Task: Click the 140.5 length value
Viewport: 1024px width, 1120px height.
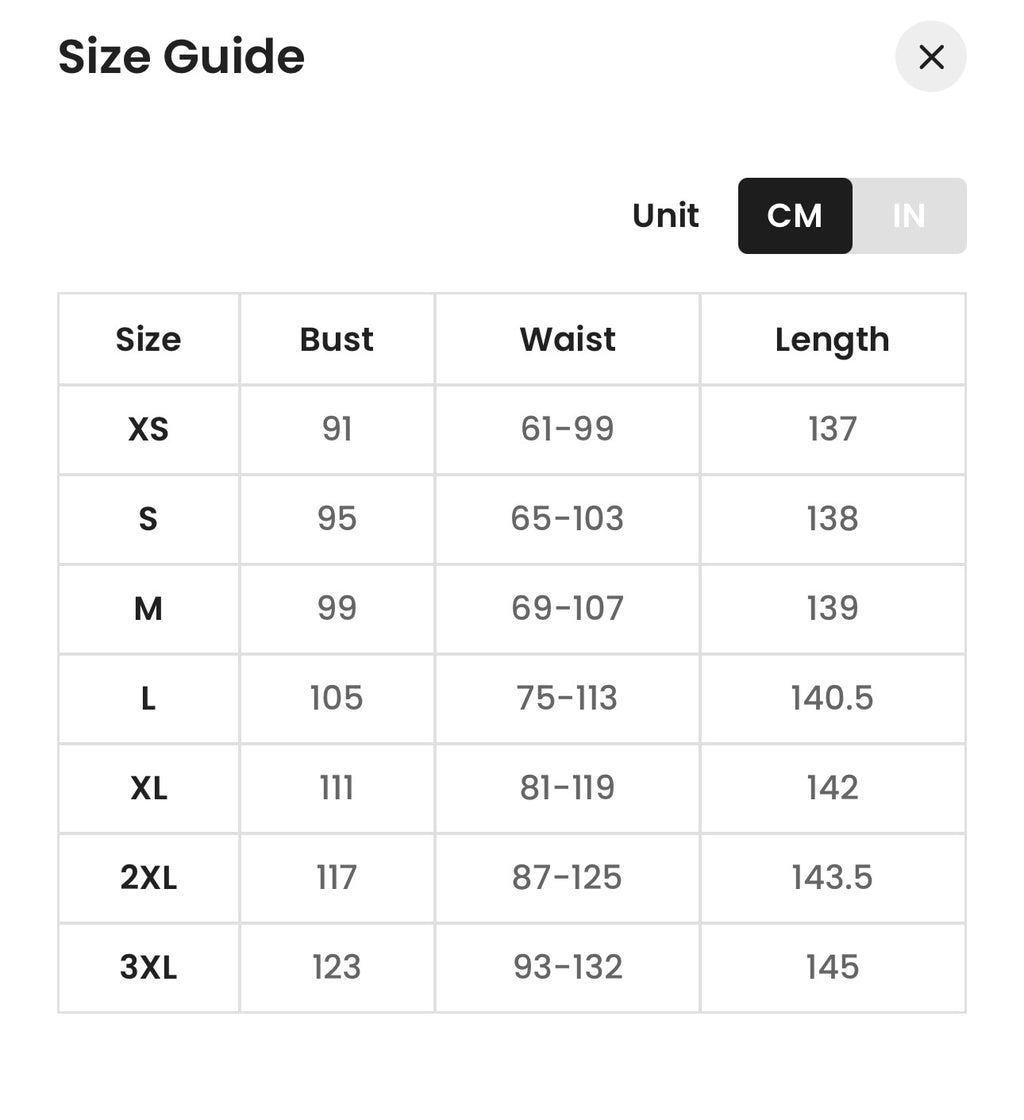Action: pyautogui.click(x=833, y=698)
